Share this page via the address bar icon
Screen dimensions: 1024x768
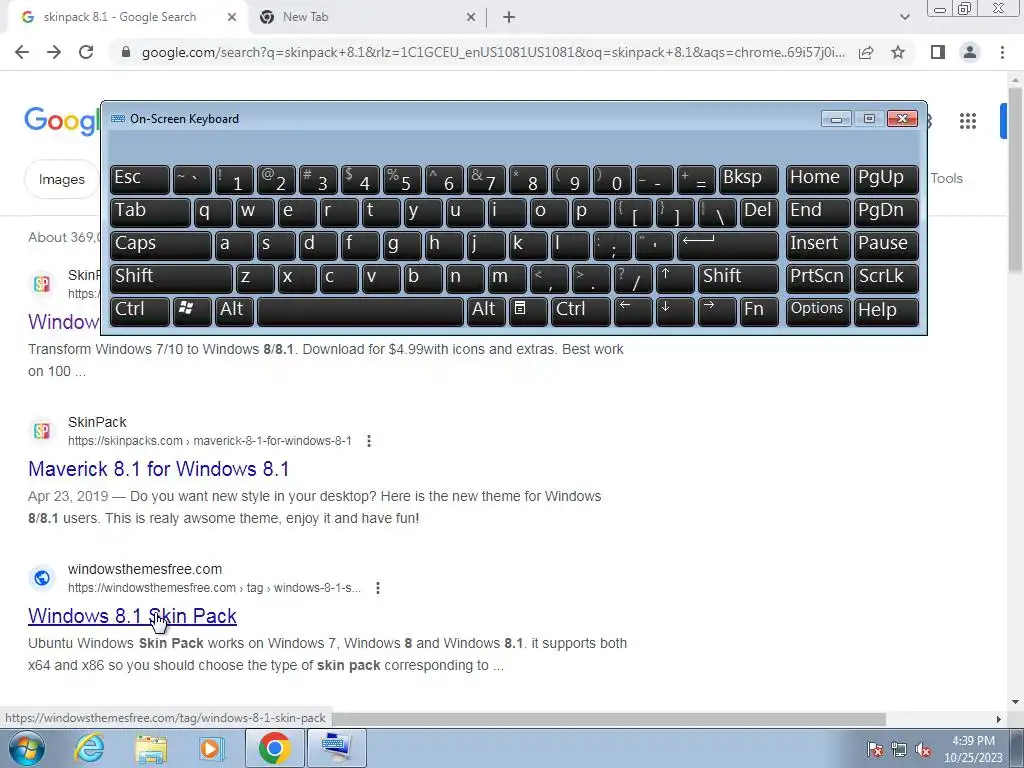(866, 52)
